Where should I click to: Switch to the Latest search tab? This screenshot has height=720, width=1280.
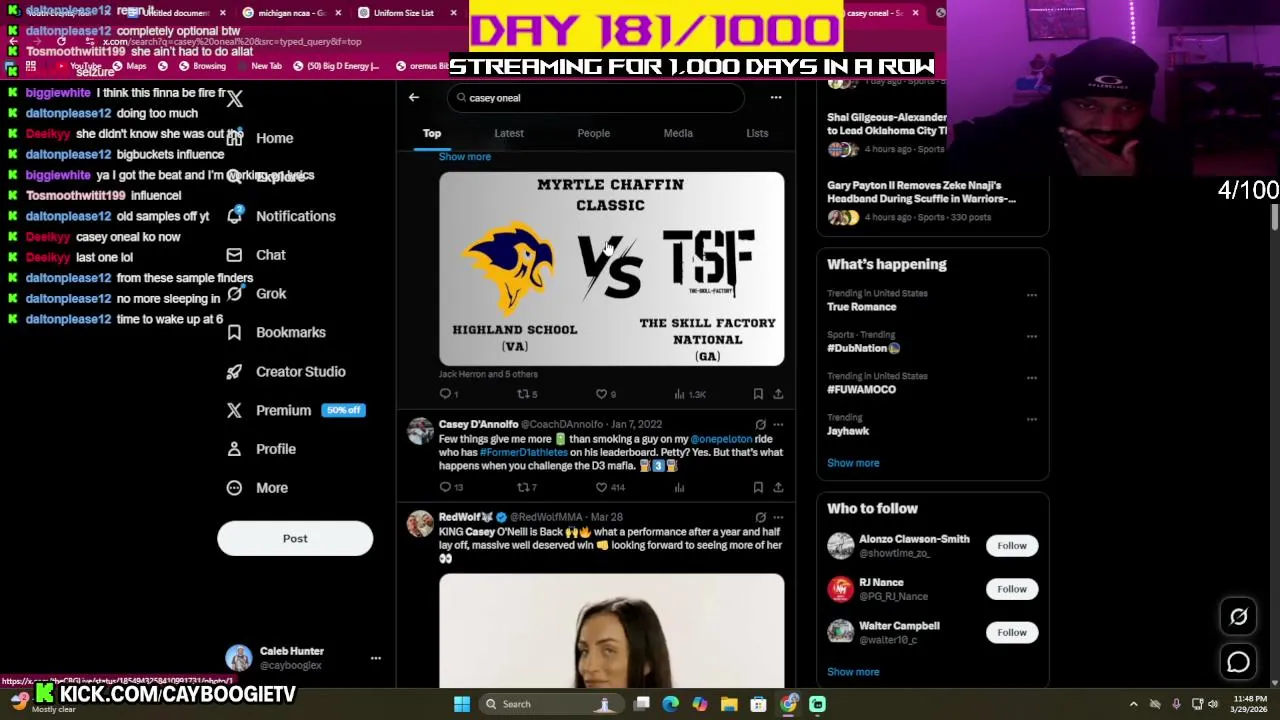click(x=509, y=133)
